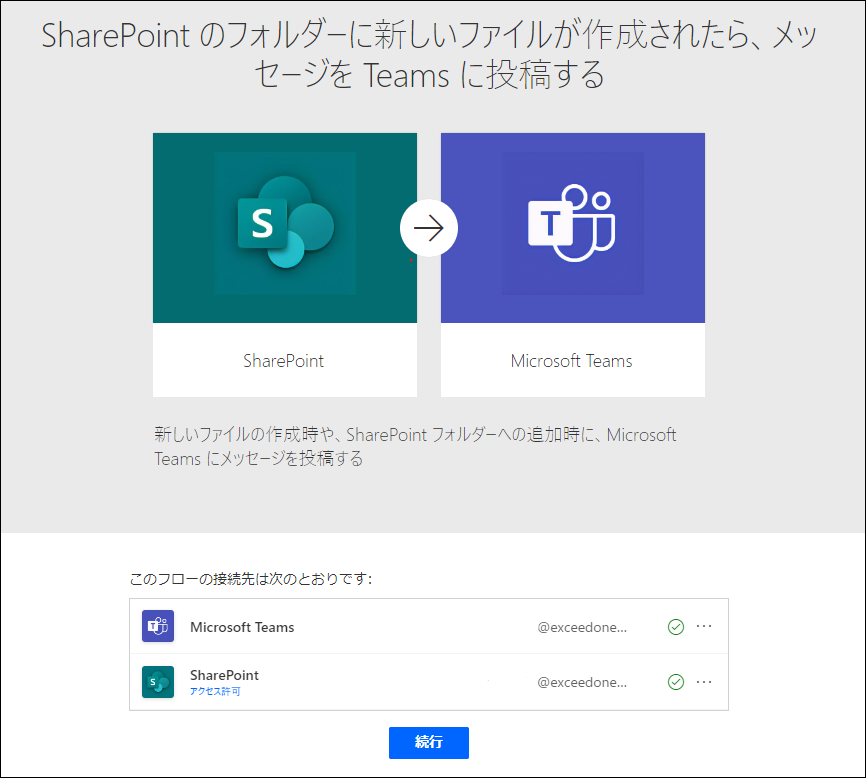Click the large Microsoft Teams logo tile
866x778 pixels.
coord(573,227)
